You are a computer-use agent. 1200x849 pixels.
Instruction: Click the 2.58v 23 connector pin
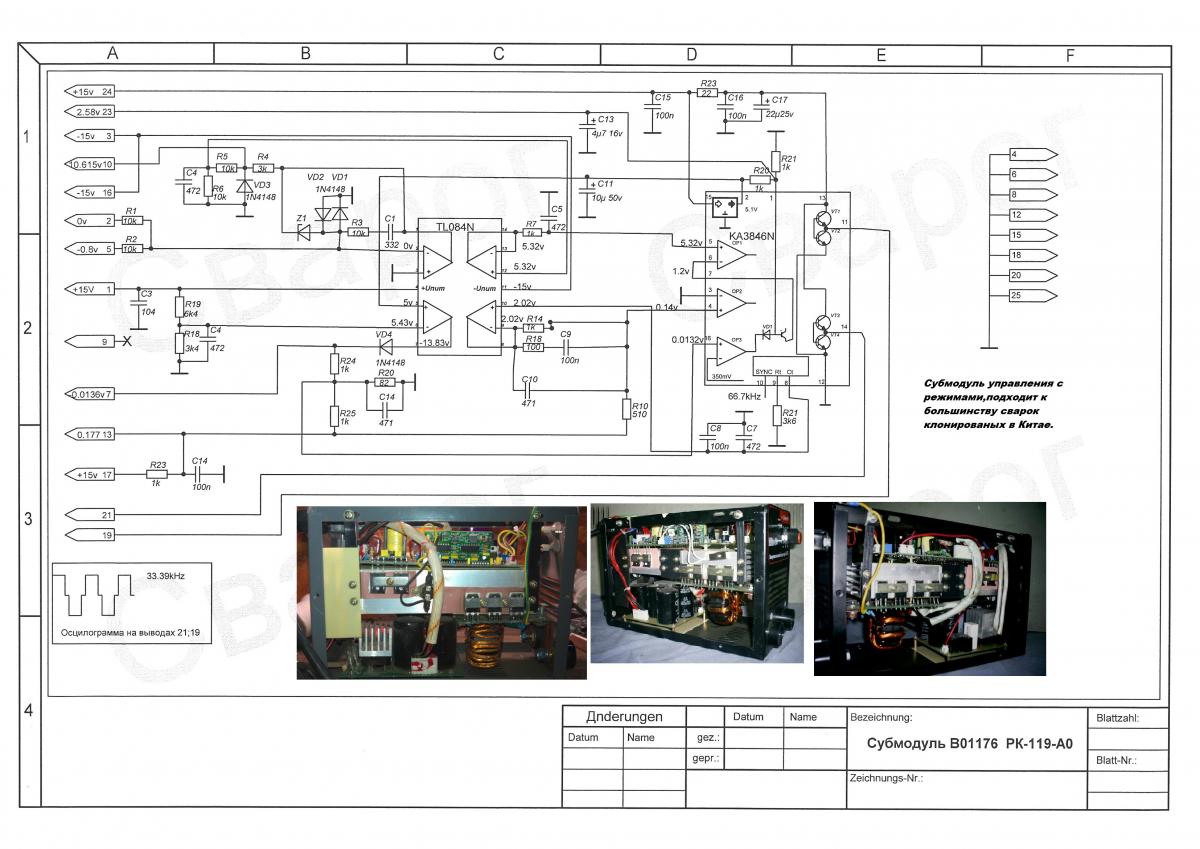(x=92, y=112)
